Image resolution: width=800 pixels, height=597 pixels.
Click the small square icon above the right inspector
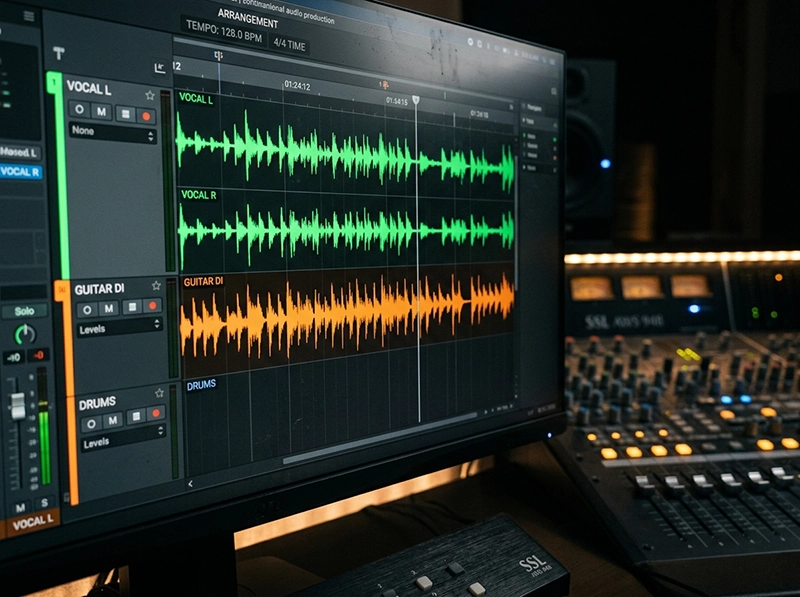point(554,92)
